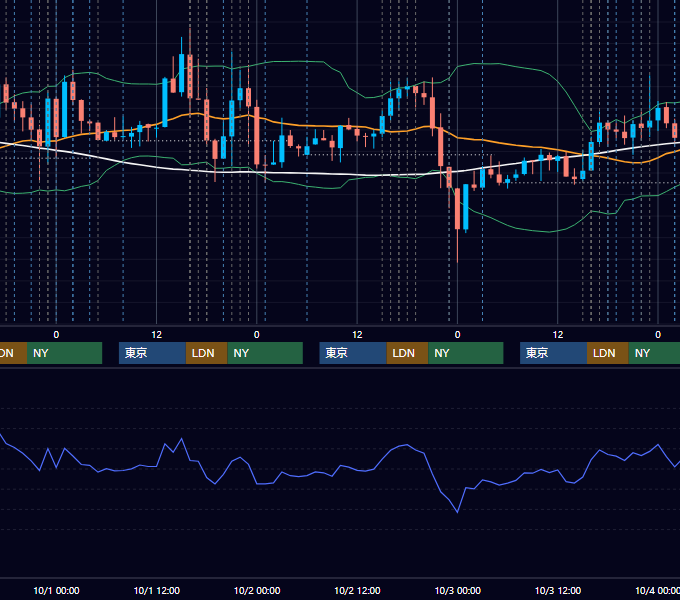680x600 pixels.
Task: Click the 10/2 12:00 date label
Action: (357, 590)
